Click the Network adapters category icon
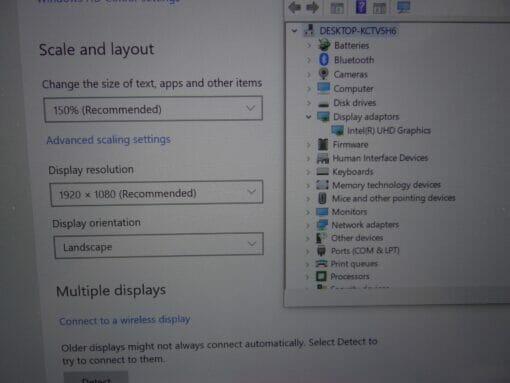 pos(322,225)
